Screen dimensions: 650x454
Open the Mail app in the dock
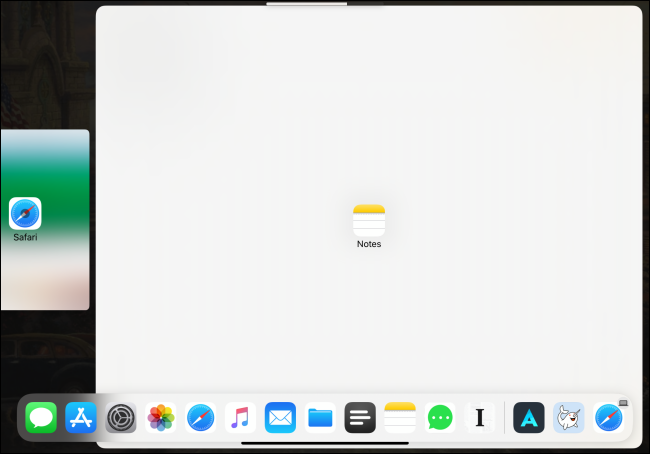pos(280,417)
